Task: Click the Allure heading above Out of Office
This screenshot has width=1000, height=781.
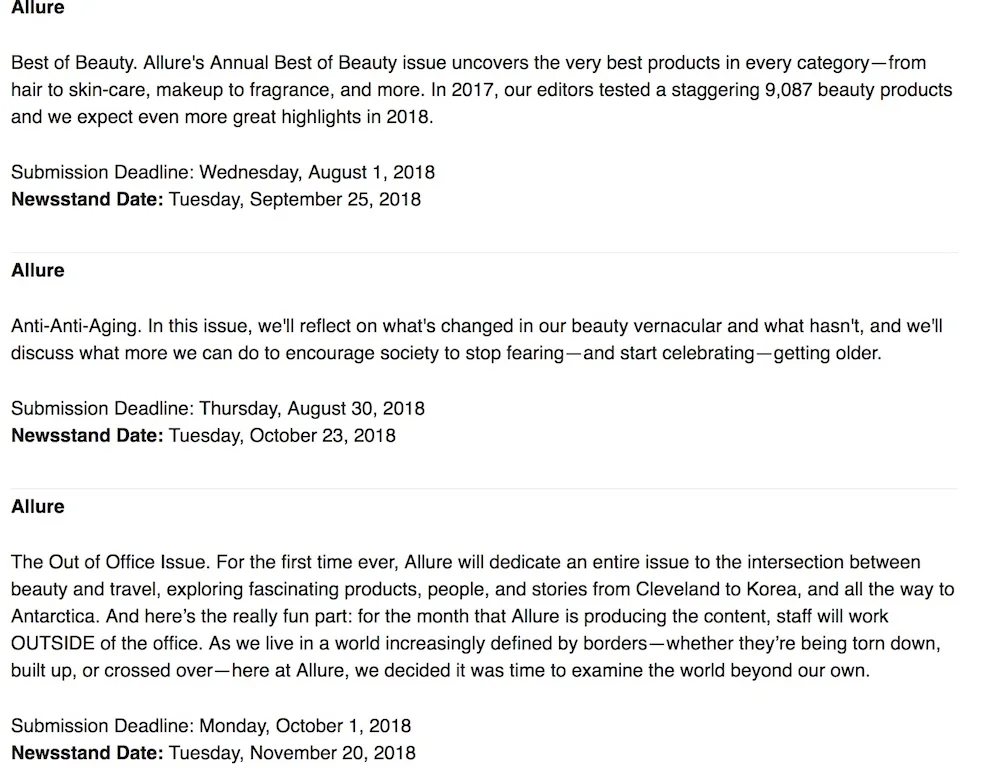Action: click(38, 506)
